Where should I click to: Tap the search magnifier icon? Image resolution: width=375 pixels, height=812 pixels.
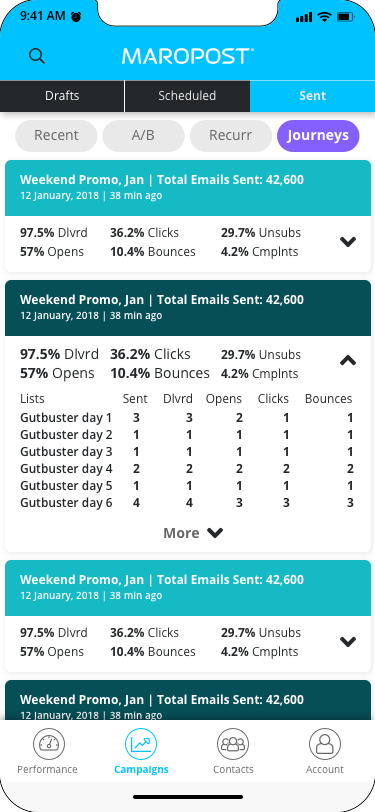coord(37,56)
